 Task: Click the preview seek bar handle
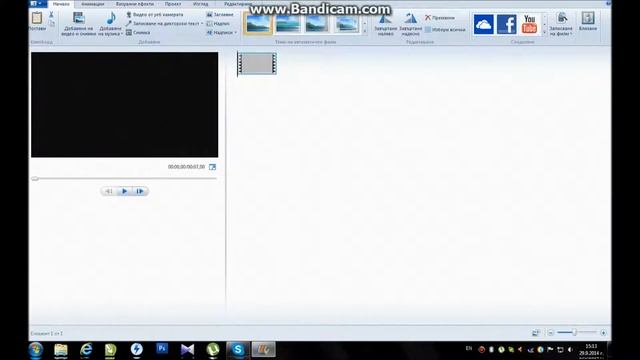coord(35,178)
